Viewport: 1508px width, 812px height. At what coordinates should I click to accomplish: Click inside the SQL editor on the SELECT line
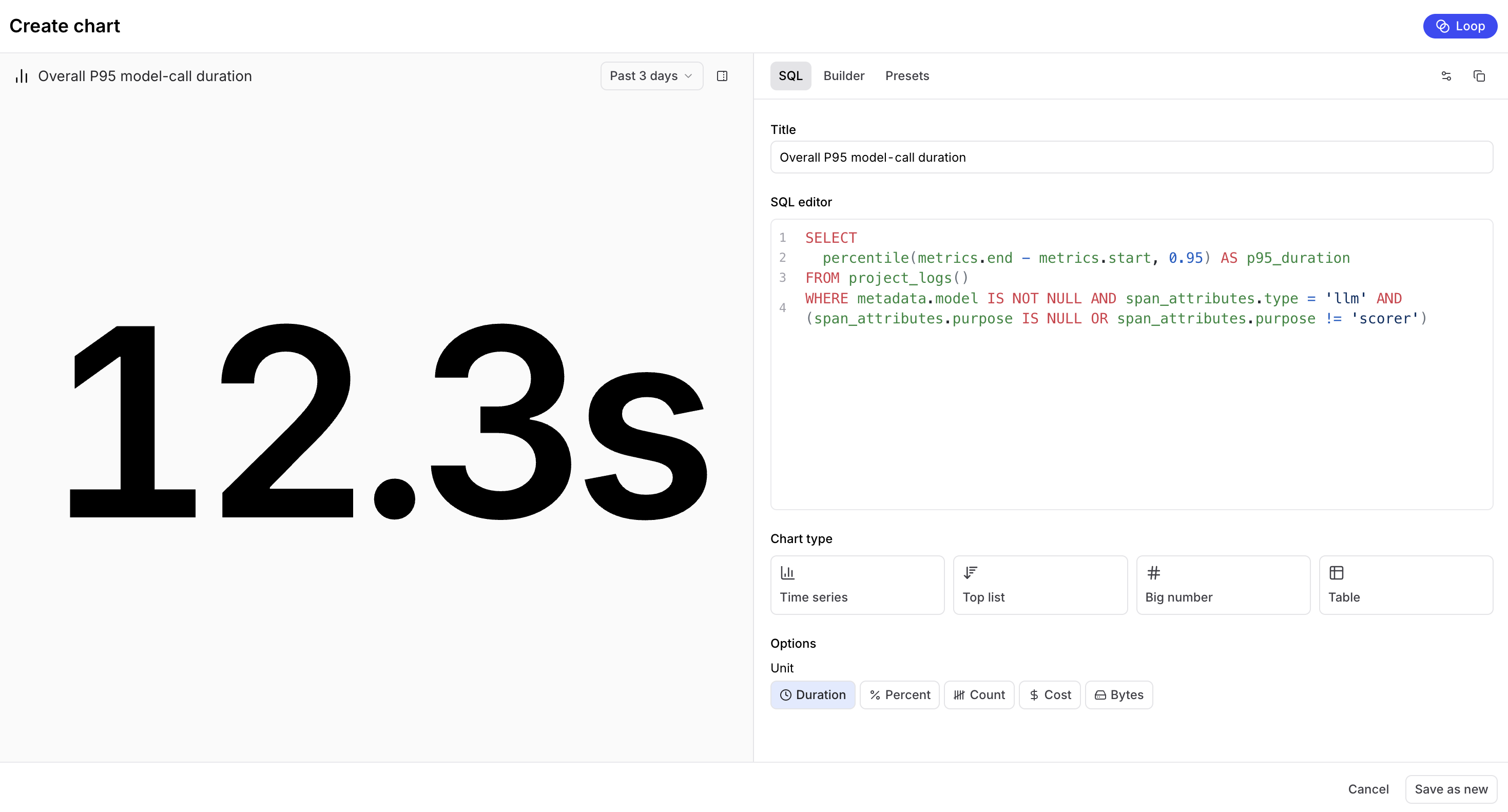tap(830, 238)
